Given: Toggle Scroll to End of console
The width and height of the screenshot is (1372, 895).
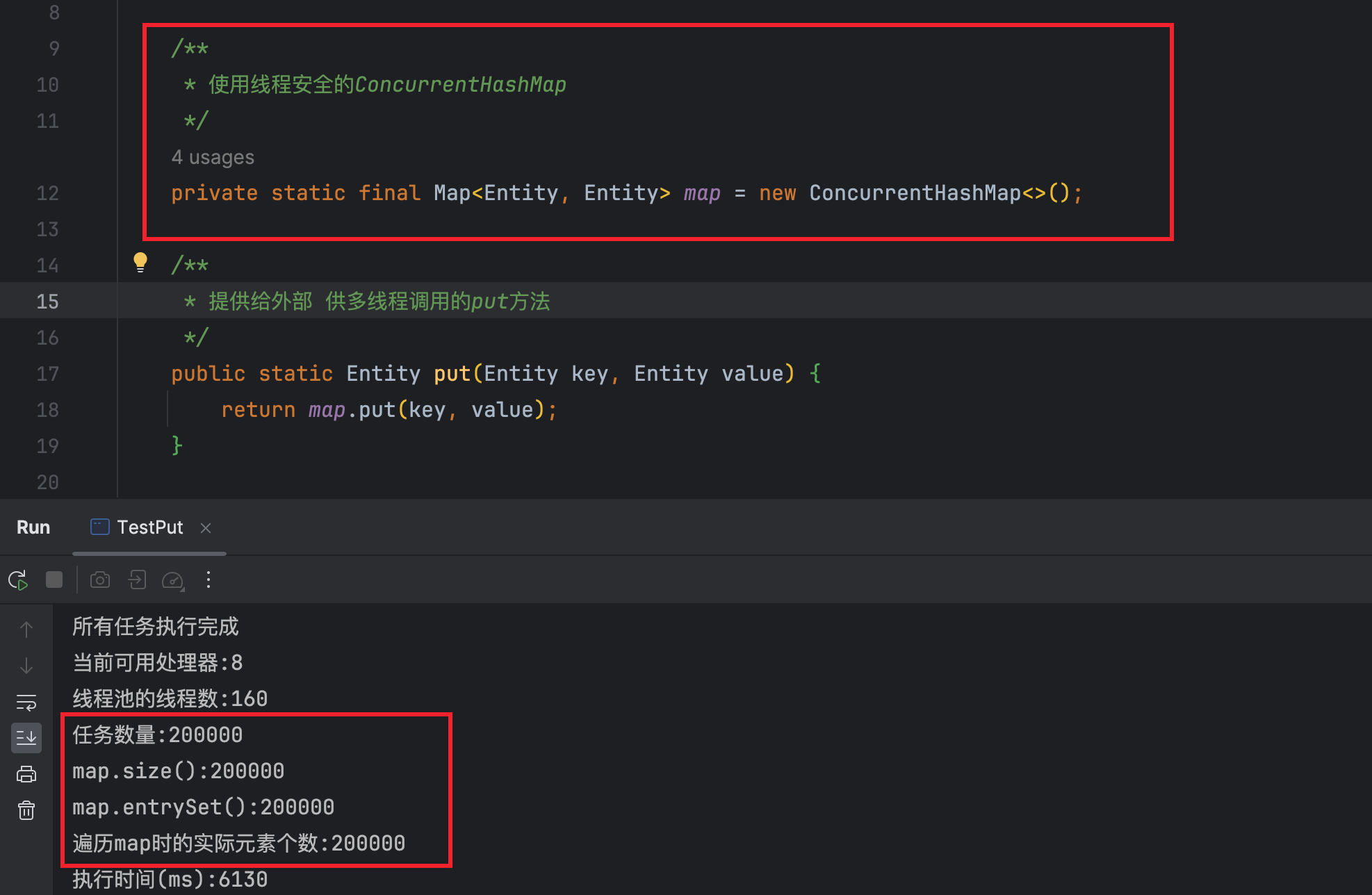Looking at the screenshot, I should pyautogui.click(x=26, y=738).
